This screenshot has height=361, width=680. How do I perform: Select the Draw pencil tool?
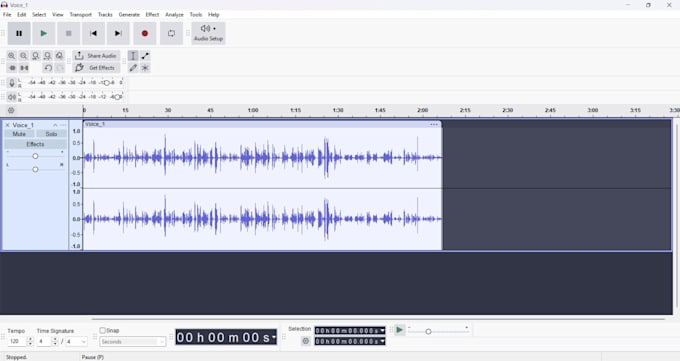pyautogui.click(x=133, y=68)
